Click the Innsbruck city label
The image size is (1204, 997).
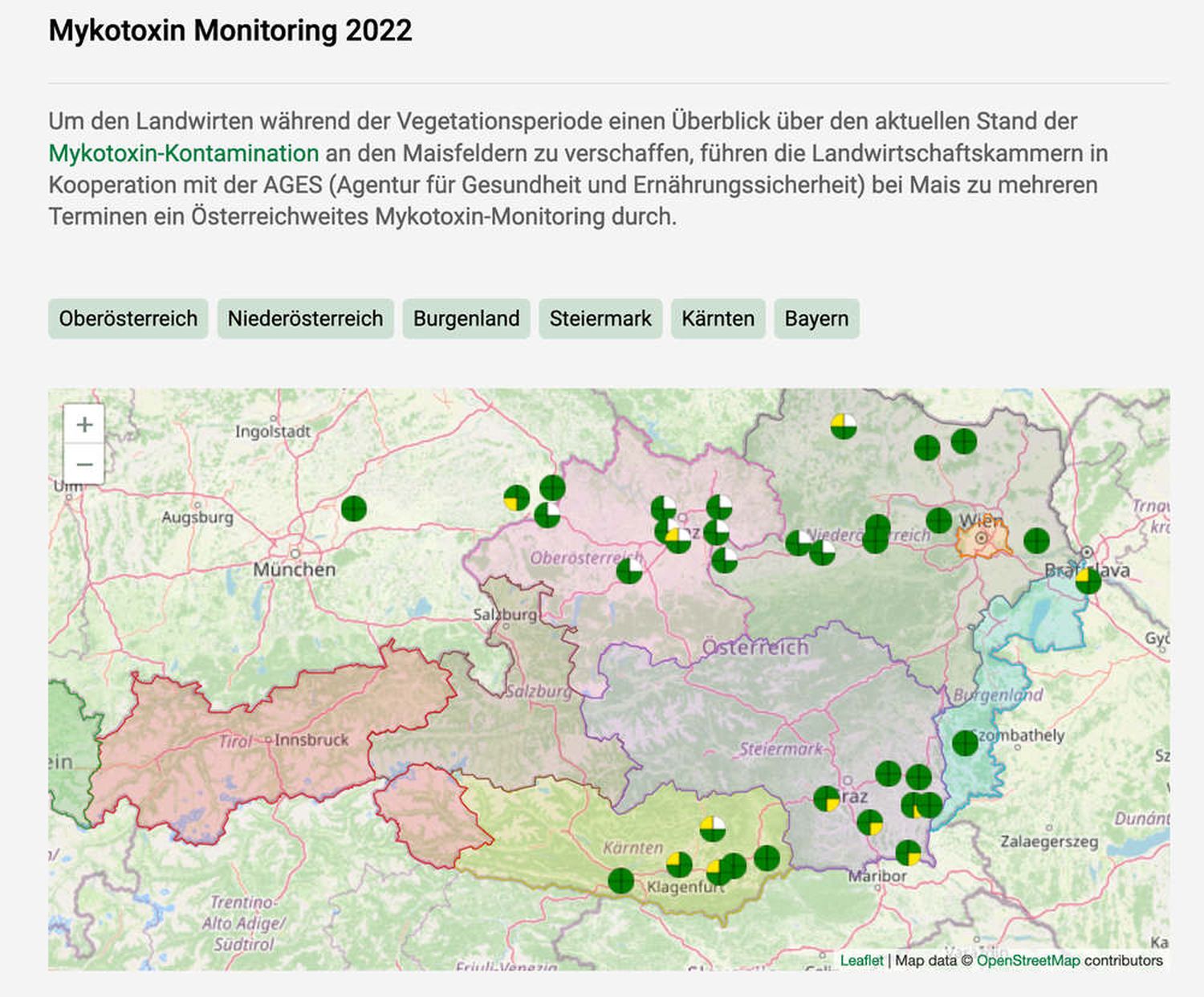click(x=311, y=739)
